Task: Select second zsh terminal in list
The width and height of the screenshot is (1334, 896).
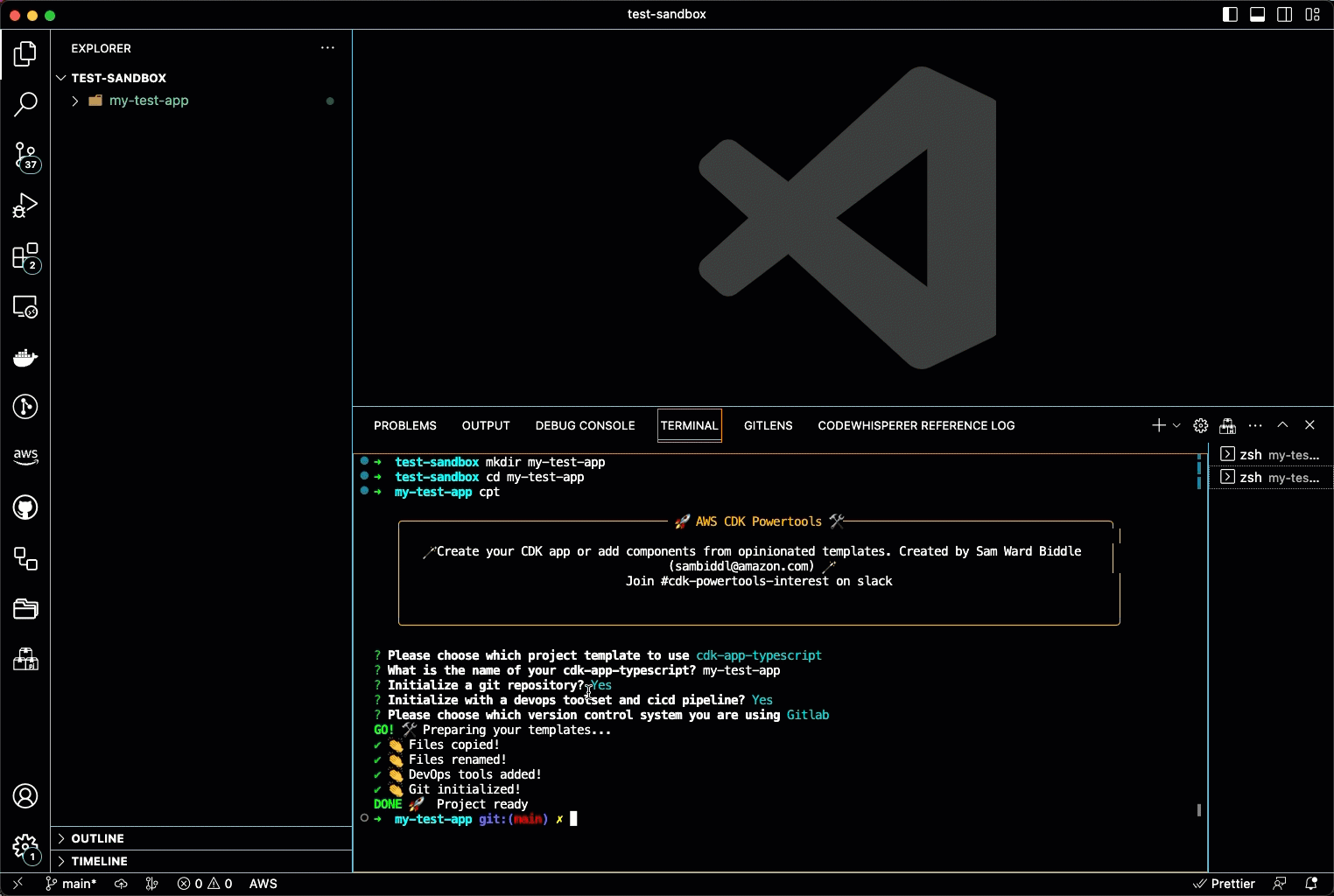Action: [x=1271, y=477]
